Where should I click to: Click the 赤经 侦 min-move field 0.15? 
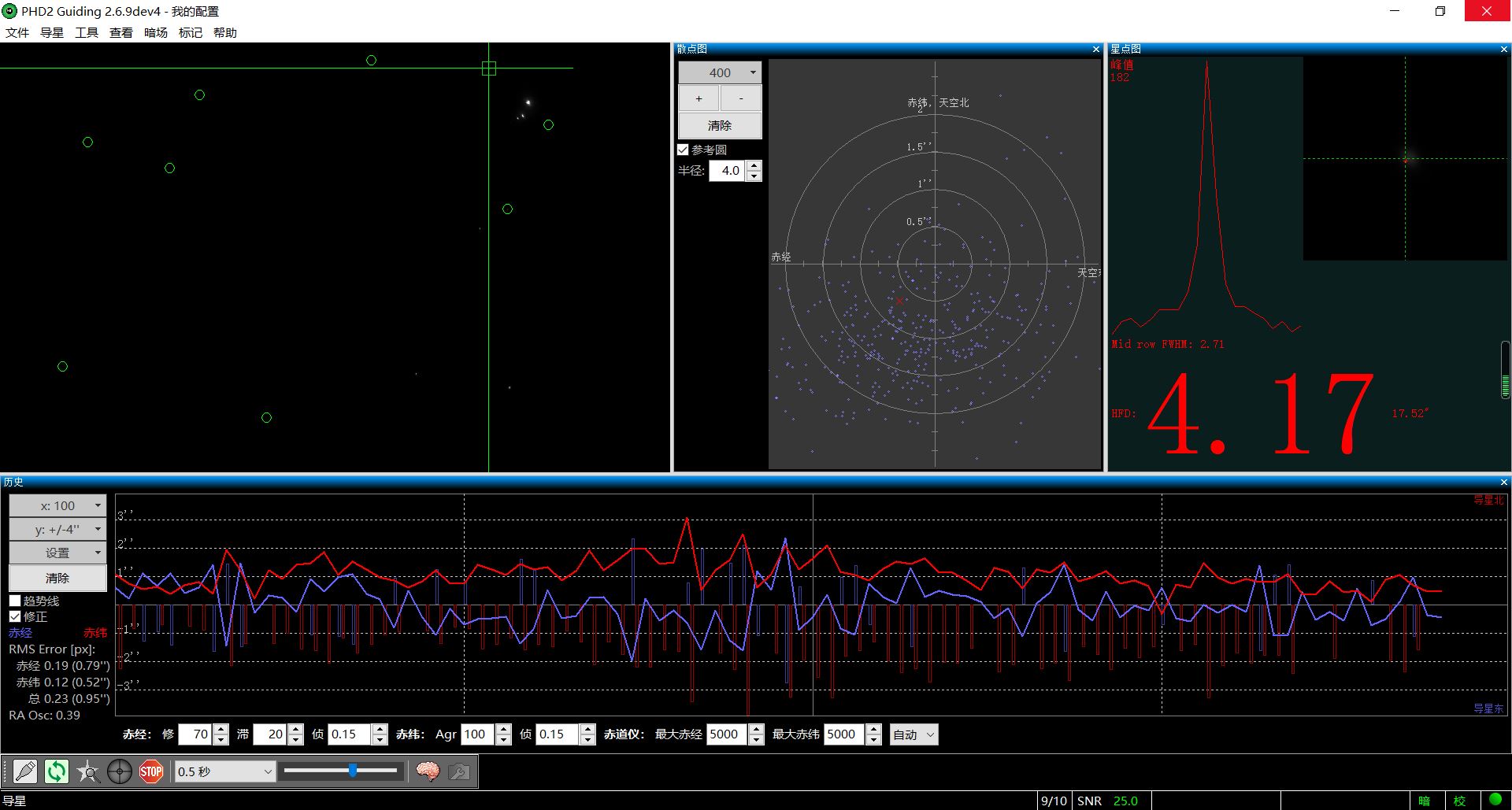point(350,734)
